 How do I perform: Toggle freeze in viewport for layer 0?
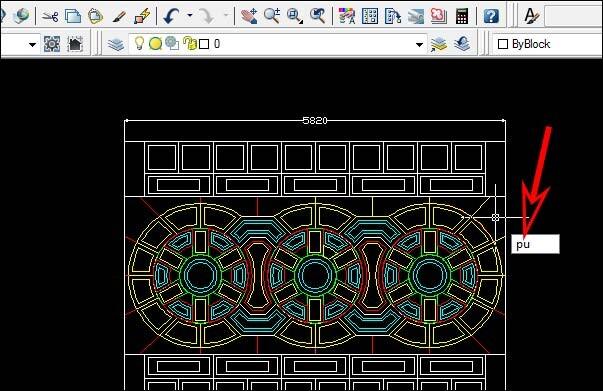(172, 44)
